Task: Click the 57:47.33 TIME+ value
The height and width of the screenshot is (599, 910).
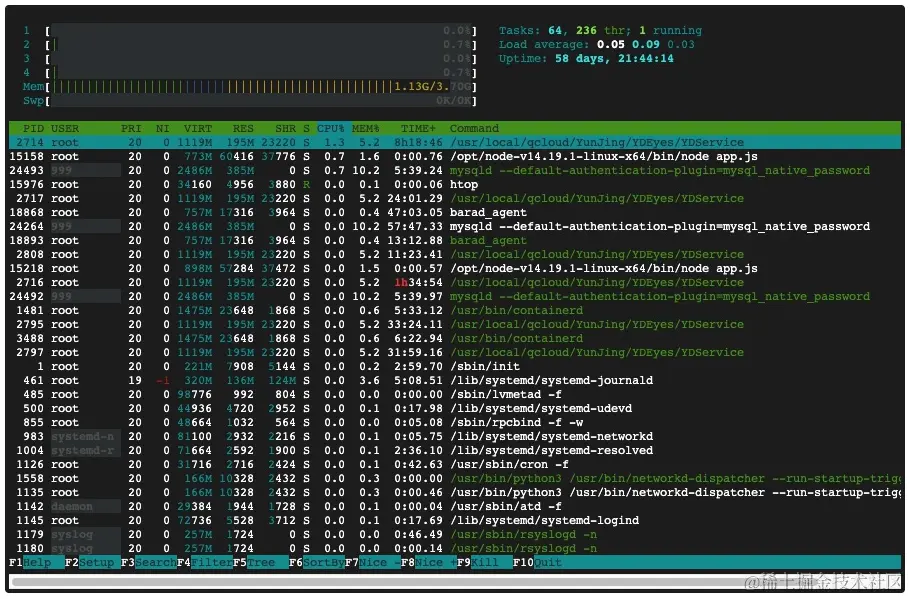Action: pyautogui.click(x=414, y=226)
